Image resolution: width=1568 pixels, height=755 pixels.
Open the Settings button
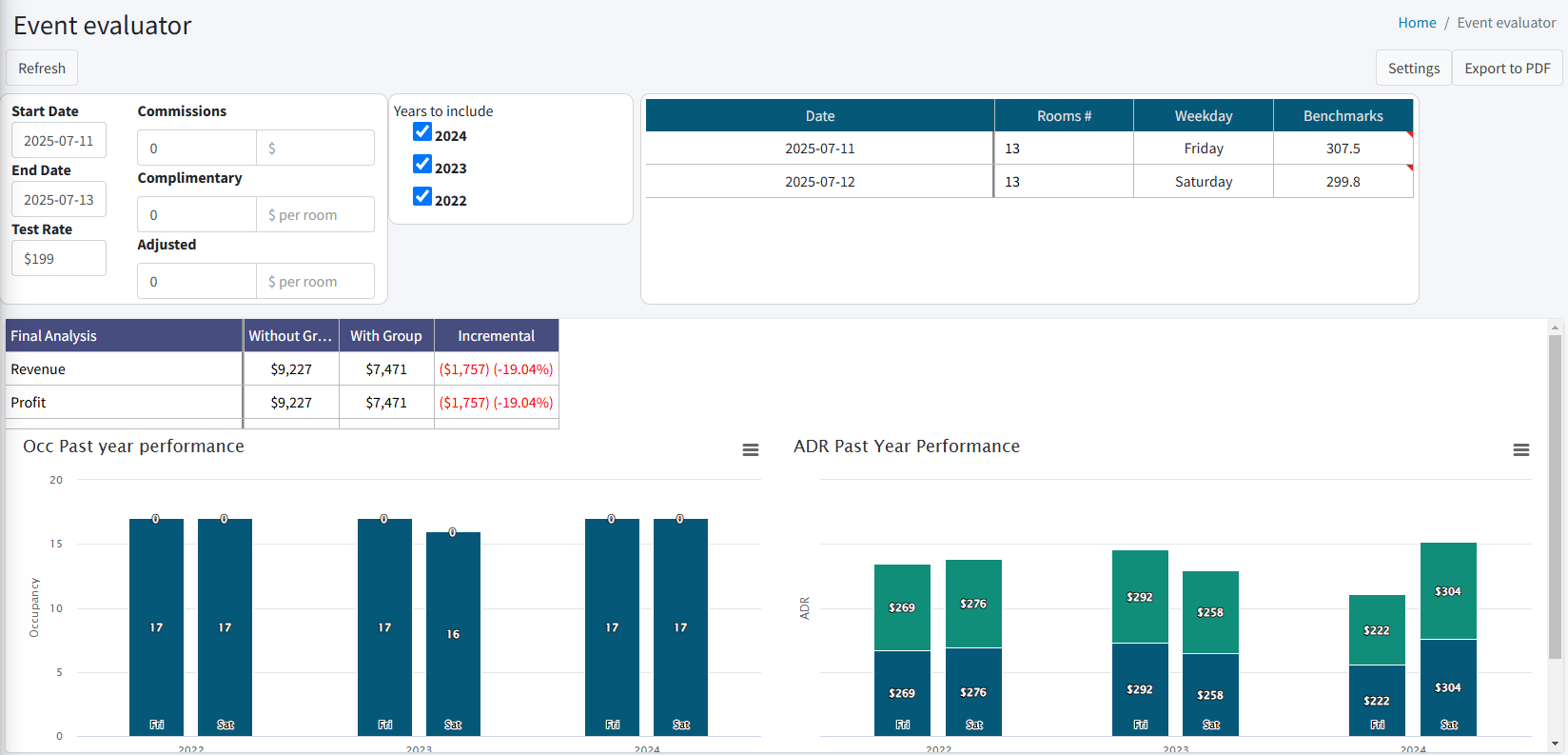[1413, 69]
